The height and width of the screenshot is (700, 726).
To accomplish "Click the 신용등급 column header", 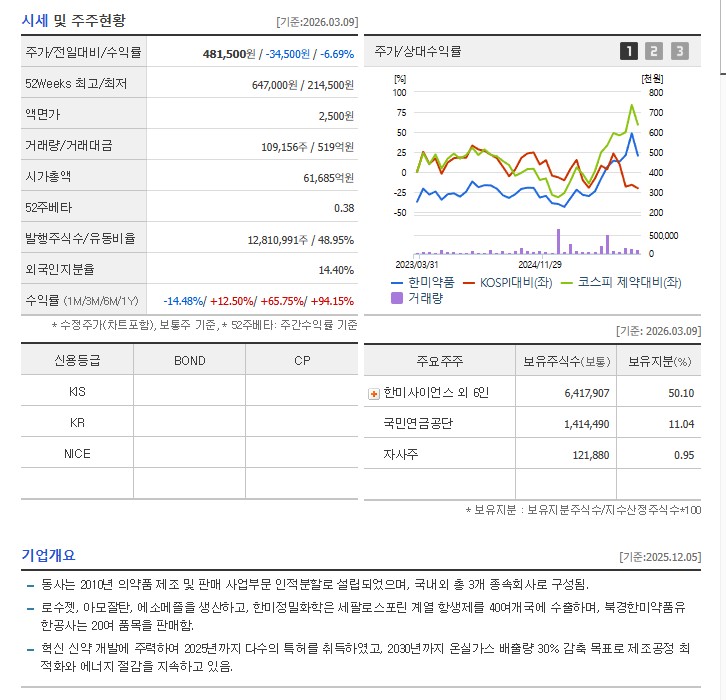I will pos(77,360).
